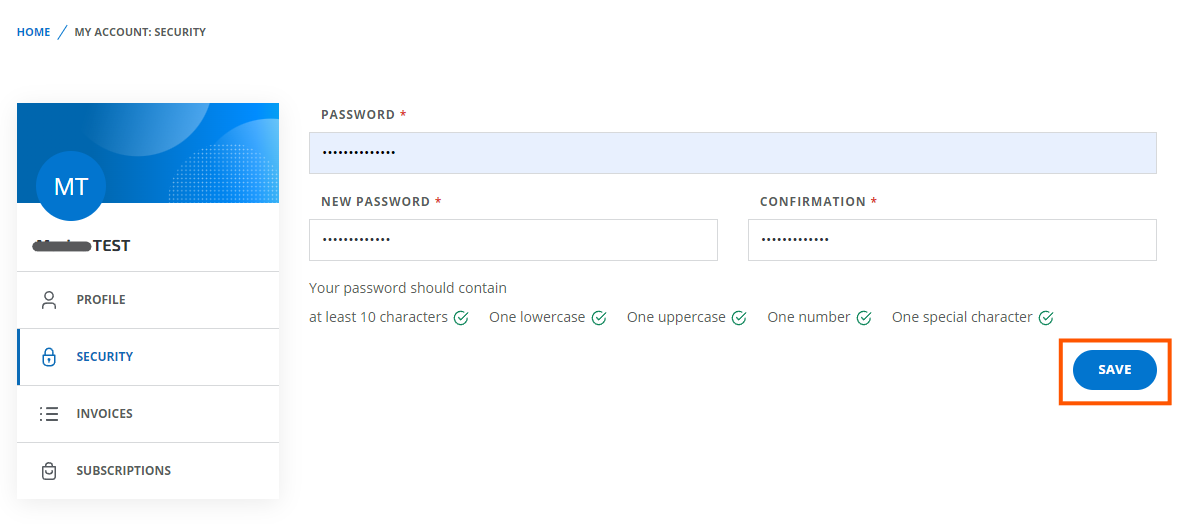Click the subscriptions shopping bag icon
Image resolution: width=1189 pixels, height=524 pixels.
click(48, 471)
